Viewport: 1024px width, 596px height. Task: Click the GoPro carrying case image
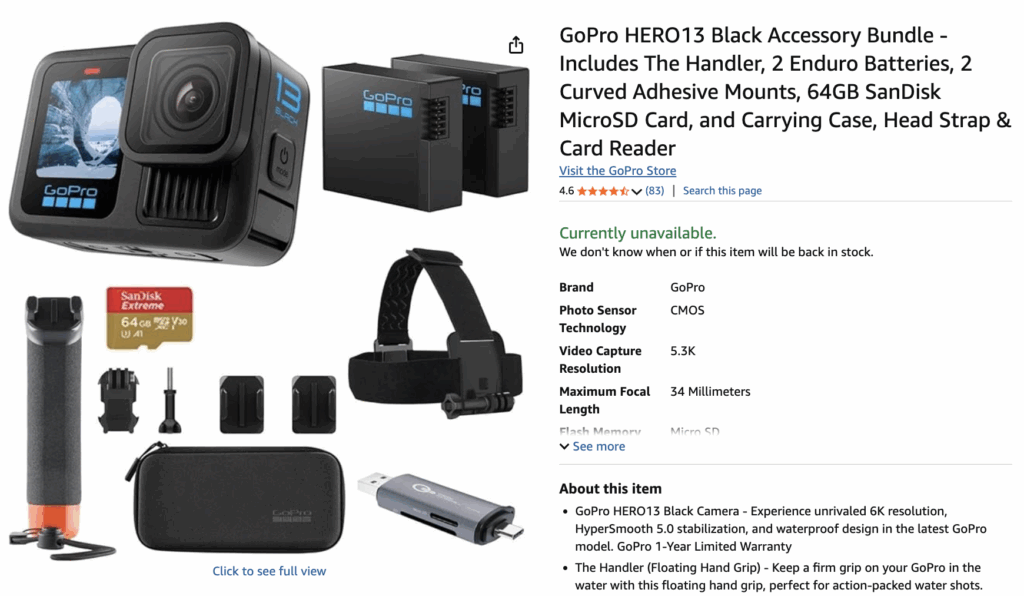pyautogui.click(x=235, y=497)
